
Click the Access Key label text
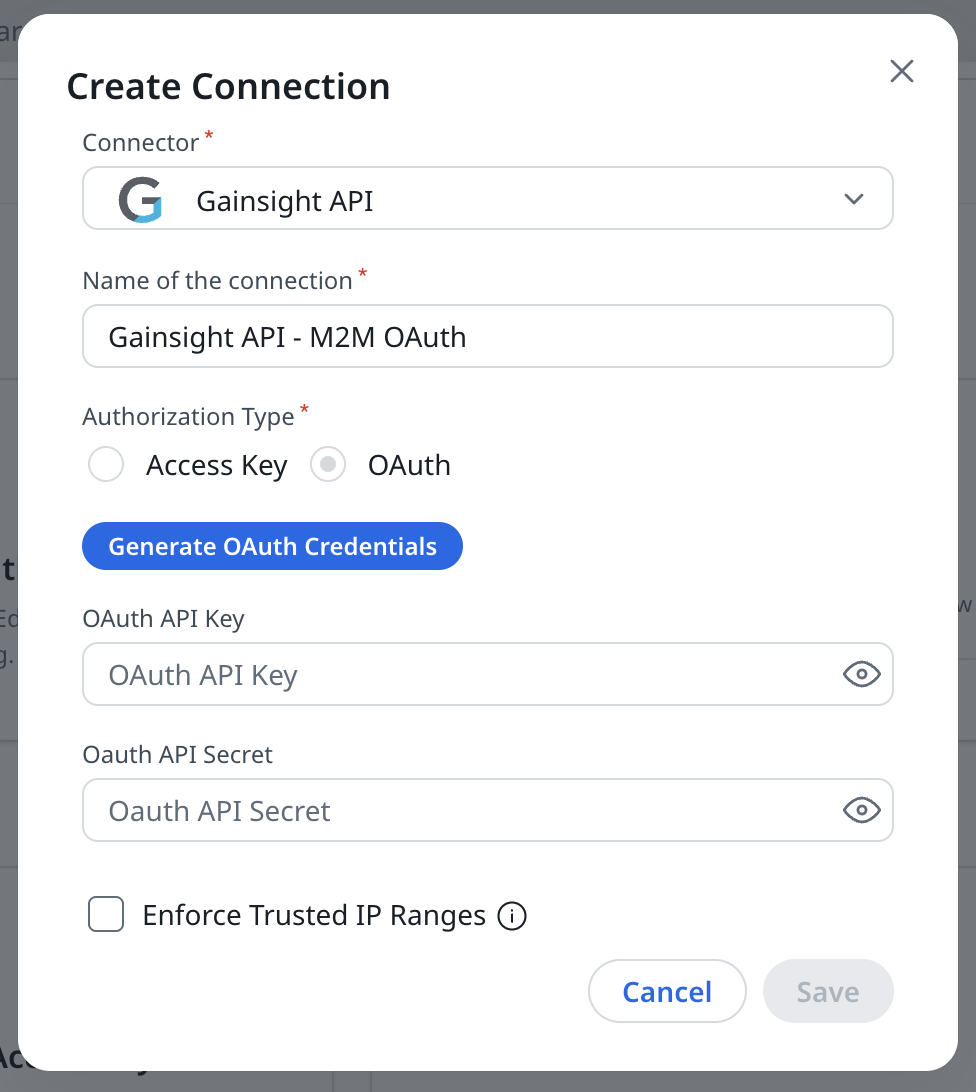click(217, 465)
